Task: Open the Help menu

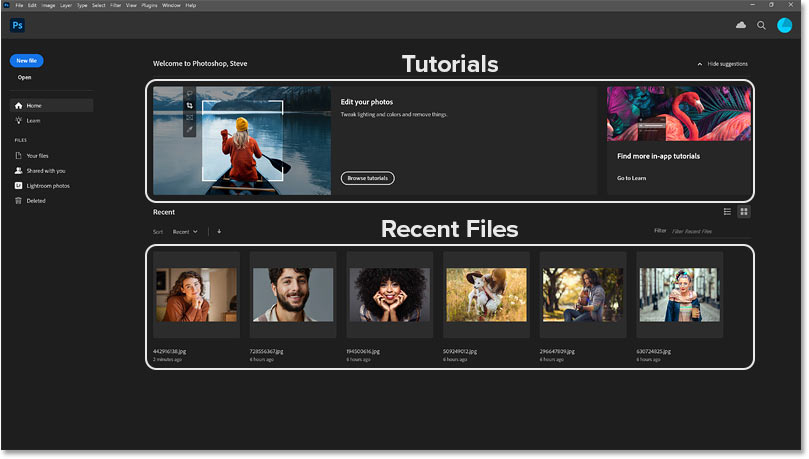Action: tap(191, 5)
